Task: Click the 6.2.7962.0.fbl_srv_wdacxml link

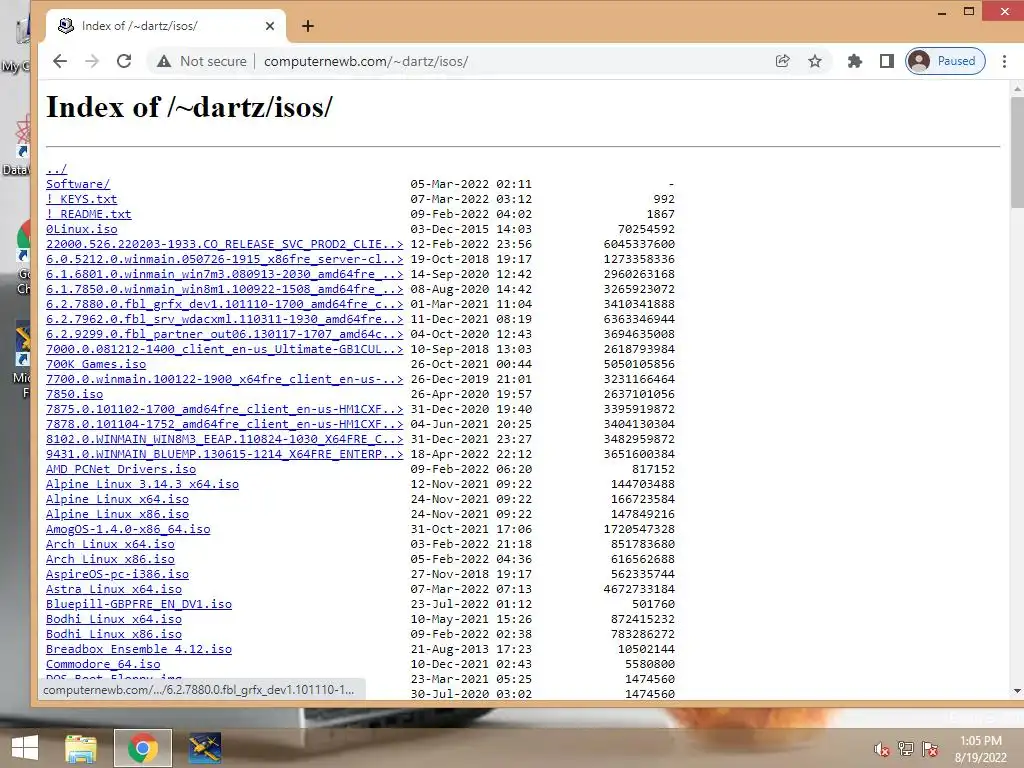Action: [x=225, y=319]
